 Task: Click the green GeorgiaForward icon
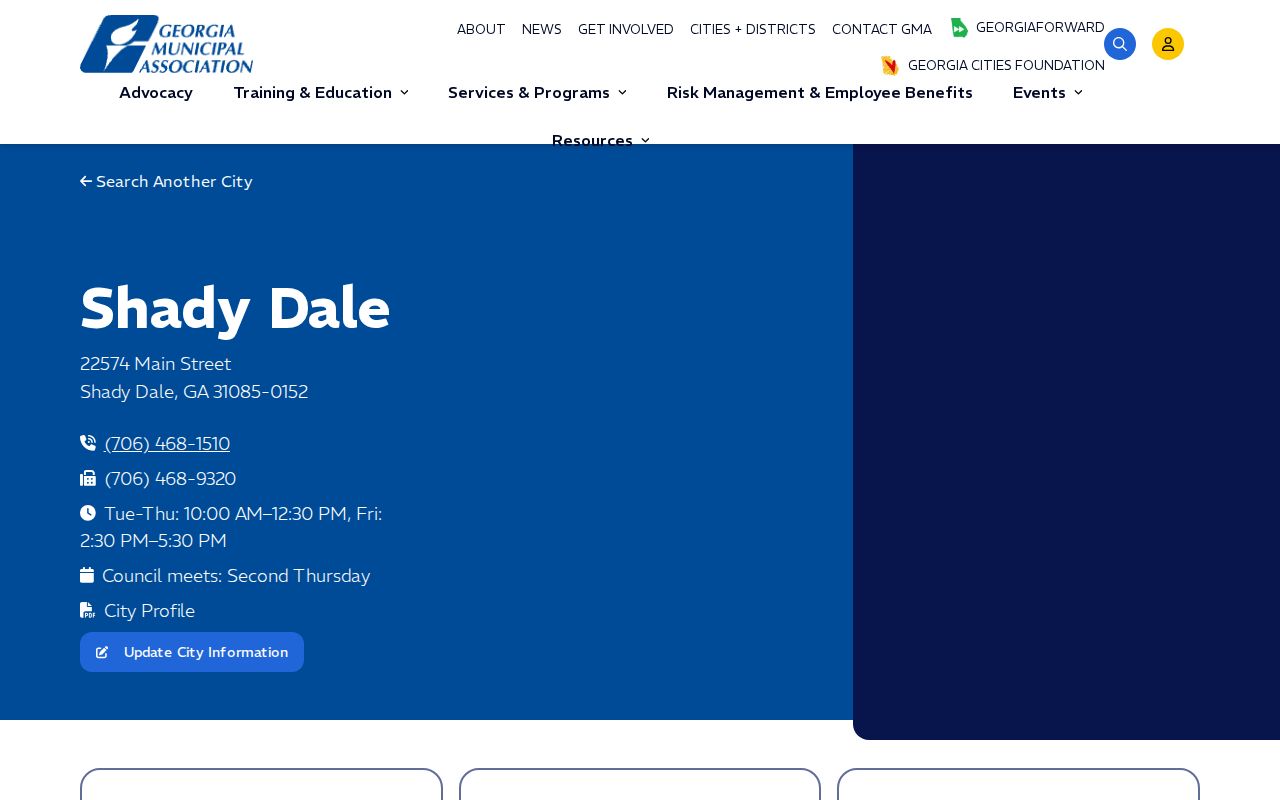[959, 28]
